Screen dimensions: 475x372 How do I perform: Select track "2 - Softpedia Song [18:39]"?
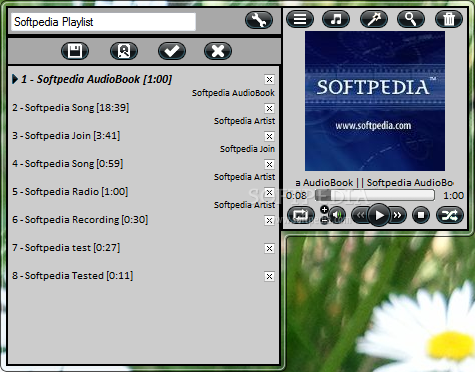(70, 108)
